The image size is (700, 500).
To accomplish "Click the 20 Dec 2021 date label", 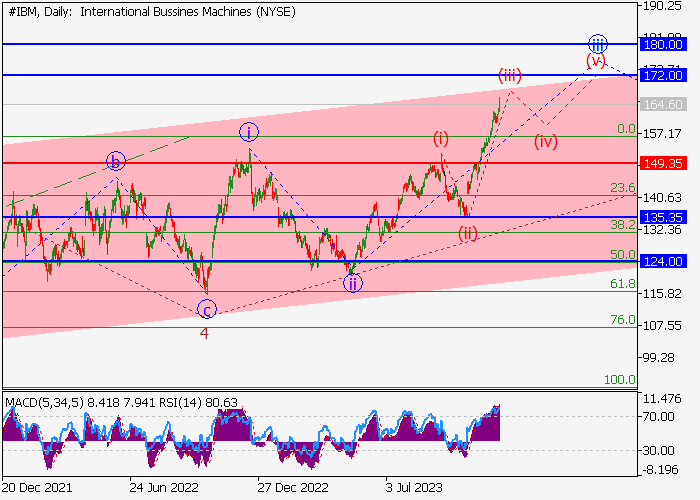I will (x=37, y=488).
